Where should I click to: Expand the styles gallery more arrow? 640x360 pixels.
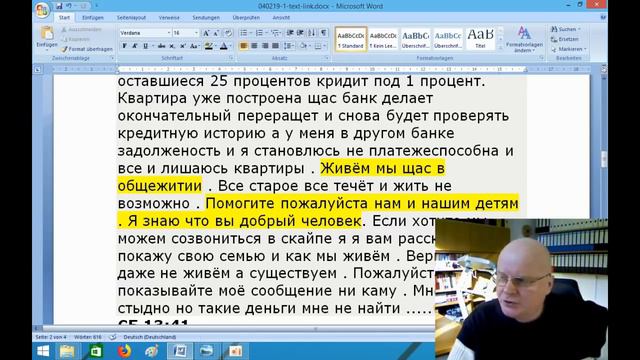click(x=501, y=48)
